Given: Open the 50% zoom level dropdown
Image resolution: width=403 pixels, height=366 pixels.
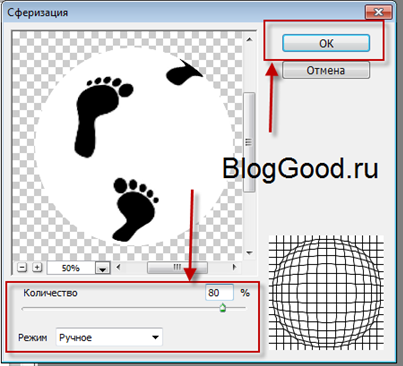Looking at the screenshot, I should pos(103,268).
